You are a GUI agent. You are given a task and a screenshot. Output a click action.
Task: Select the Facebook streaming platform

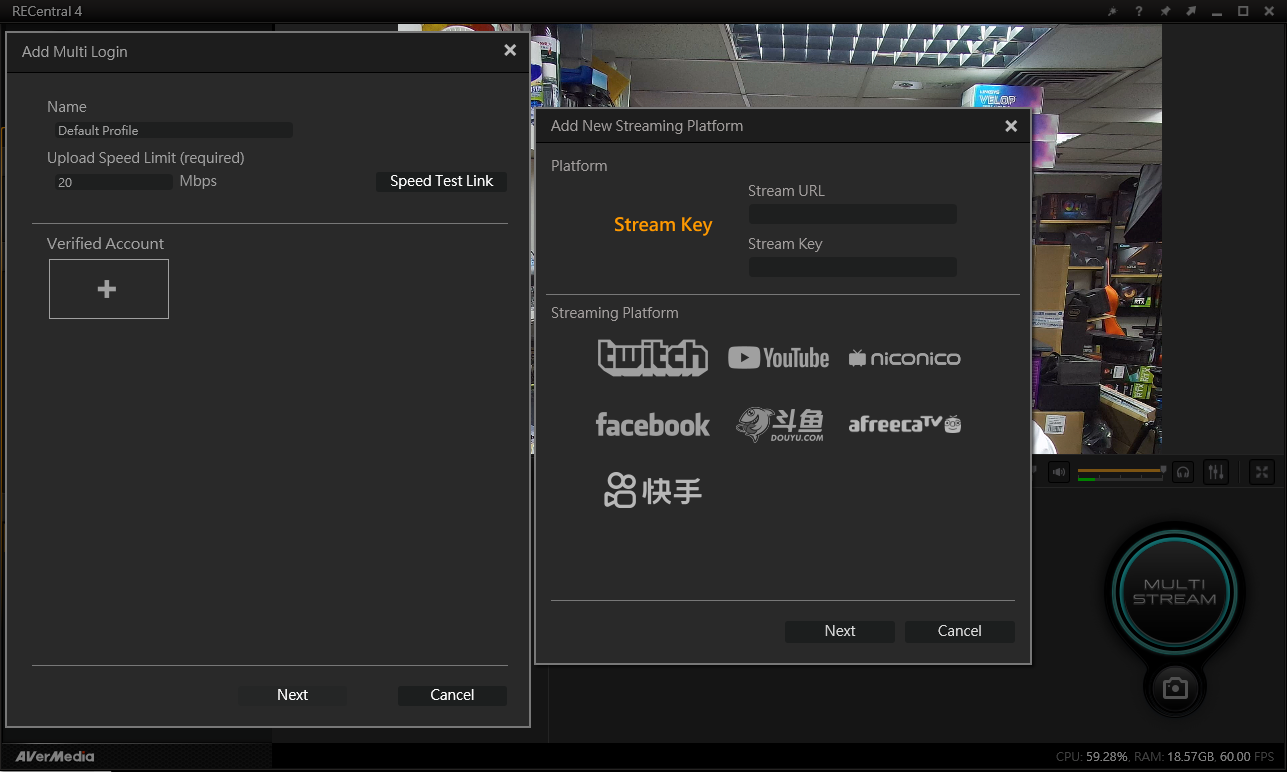[x=652, y=424]
